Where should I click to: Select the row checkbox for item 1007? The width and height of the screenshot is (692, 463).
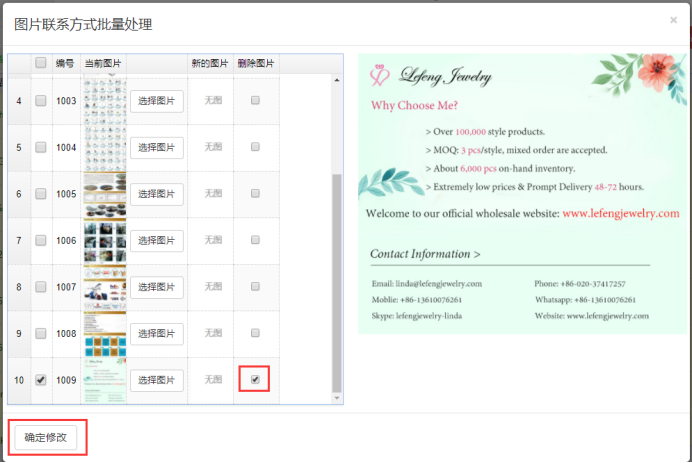41,287
